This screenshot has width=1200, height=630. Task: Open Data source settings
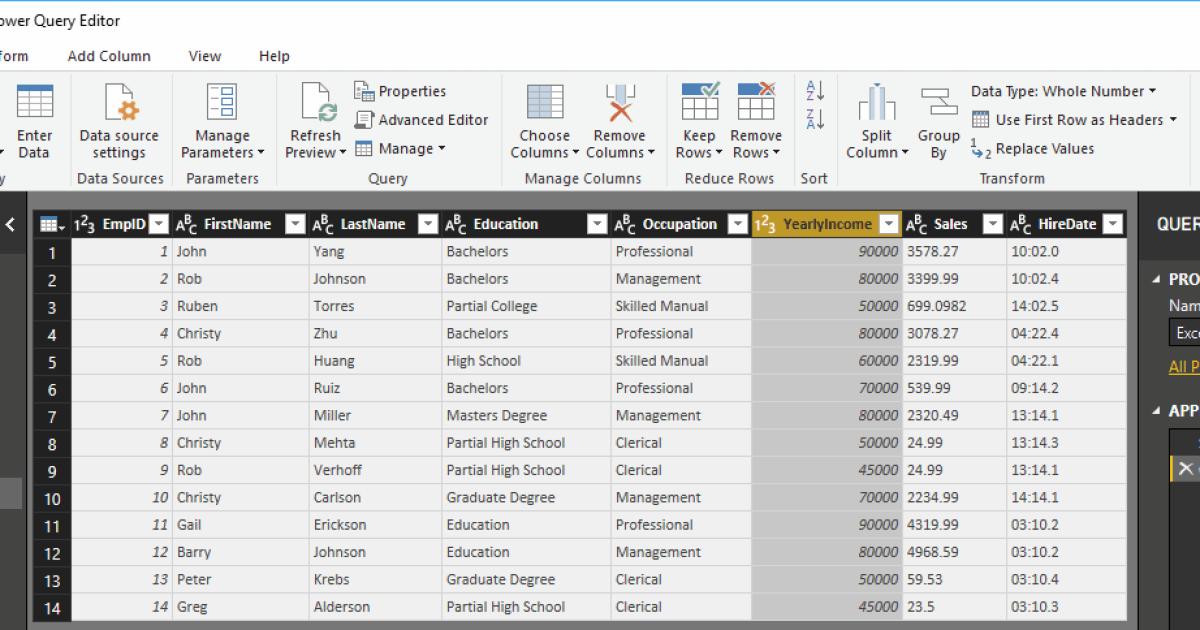click(x=118, y=122)
